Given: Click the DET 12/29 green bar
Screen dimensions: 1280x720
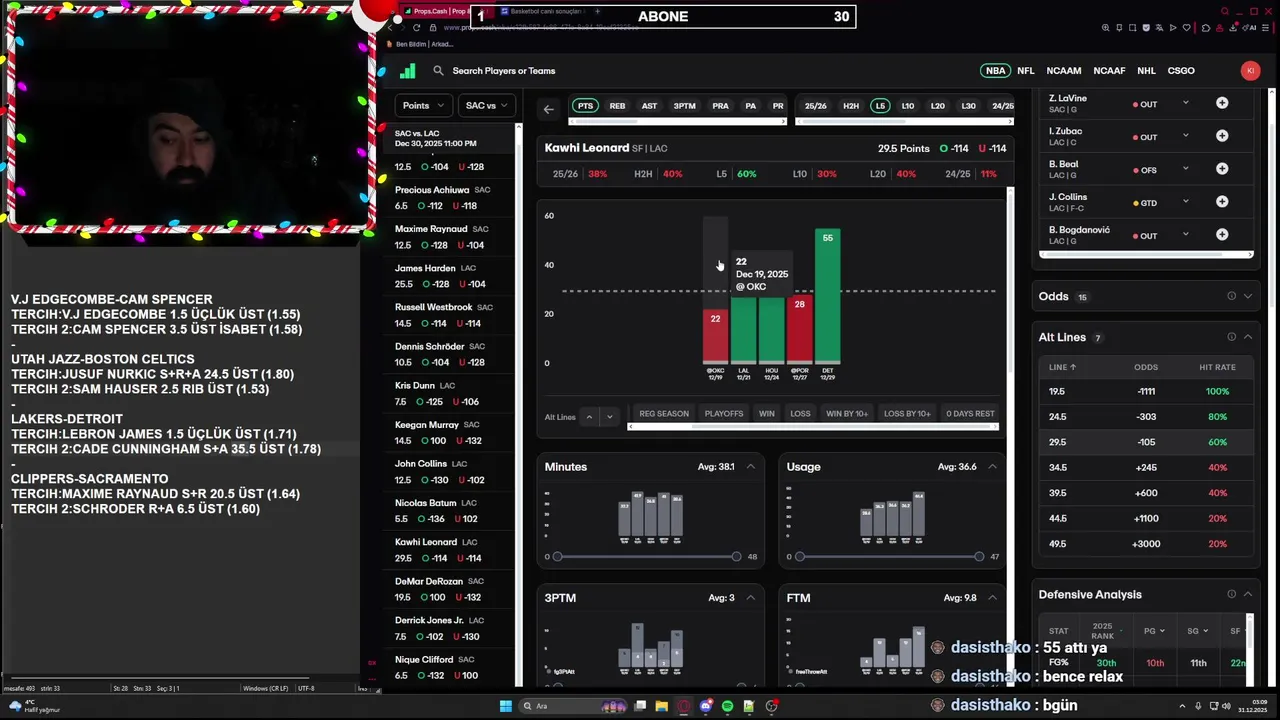Looking at the screenshot, I should coord(827,295).
